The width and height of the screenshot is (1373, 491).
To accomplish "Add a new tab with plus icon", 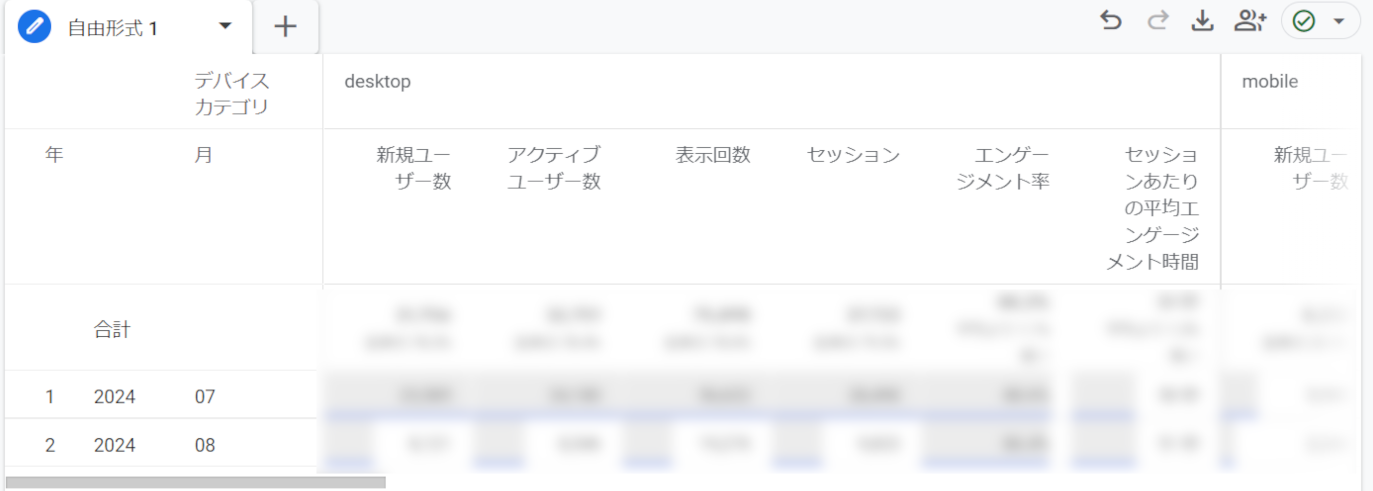I will pos(286,27).
